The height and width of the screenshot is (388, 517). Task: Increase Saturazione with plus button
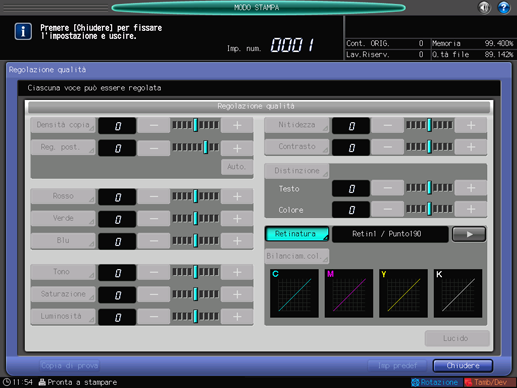click(x=237, y=294)
